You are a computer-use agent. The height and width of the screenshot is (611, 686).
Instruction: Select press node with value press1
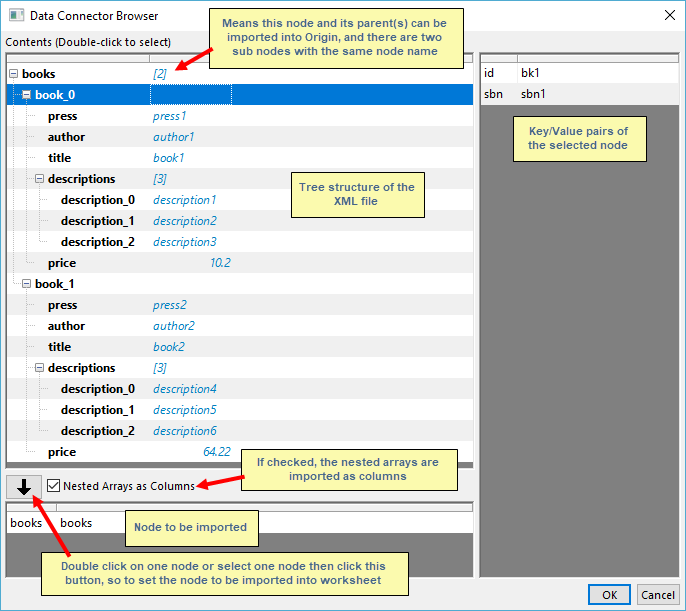(x=240, y=116)
